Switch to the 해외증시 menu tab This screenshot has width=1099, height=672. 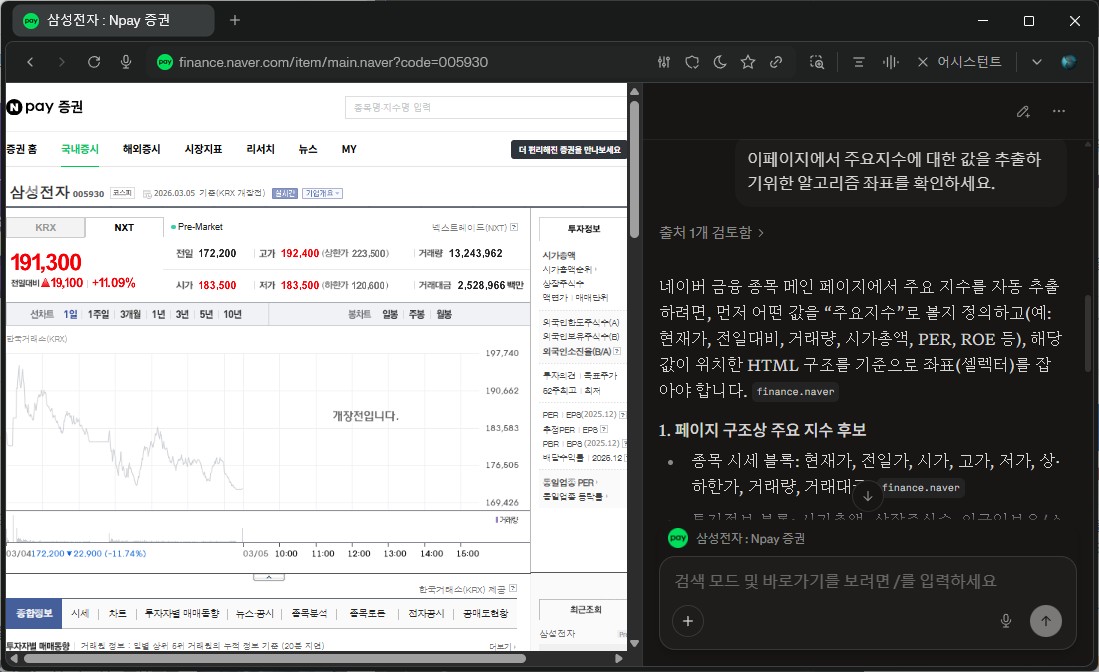click(x=140, y=148)
